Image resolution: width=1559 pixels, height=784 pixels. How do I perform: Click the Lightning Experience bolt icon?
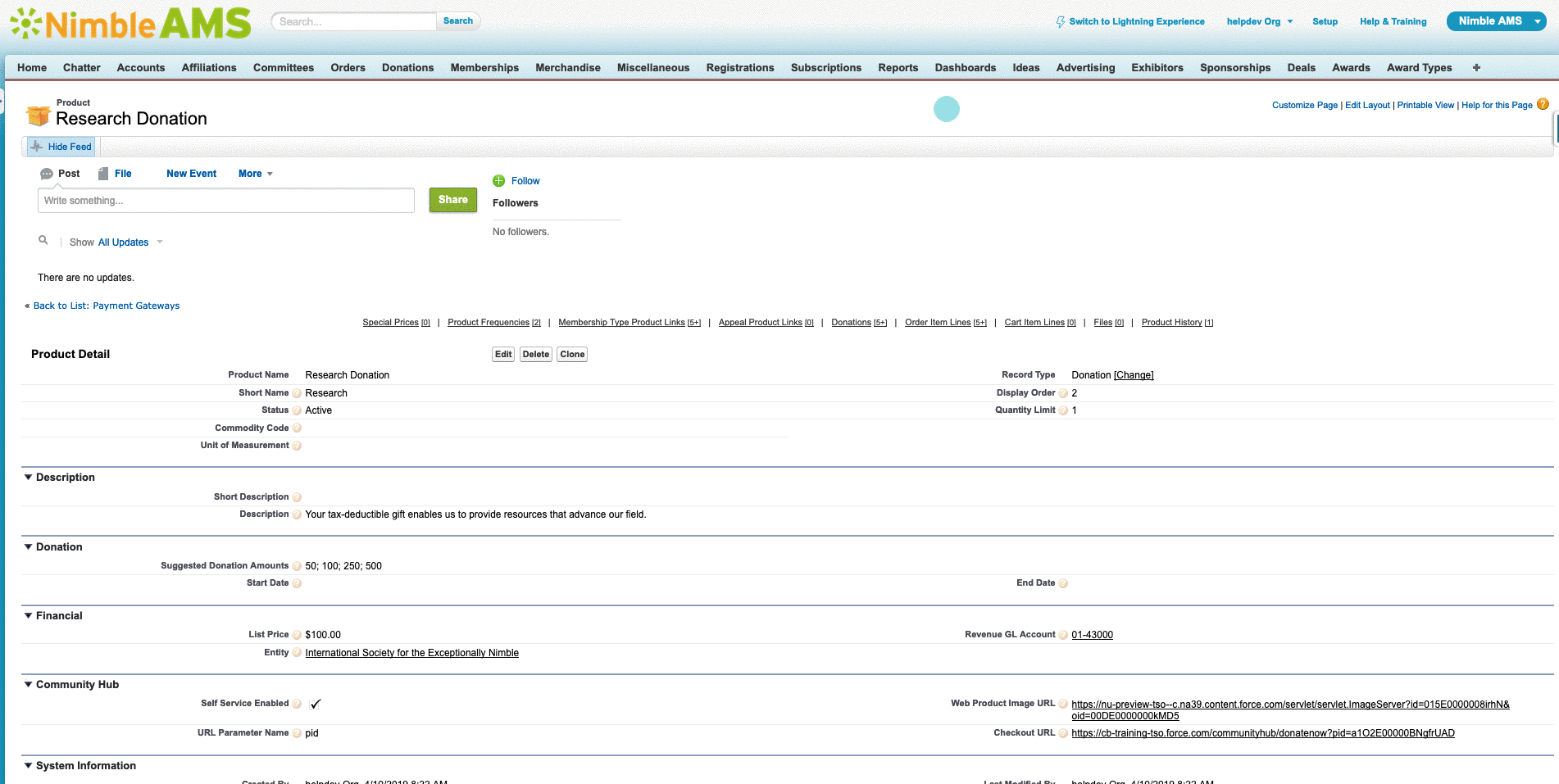pyautogui.click(x=1061, y=22)
